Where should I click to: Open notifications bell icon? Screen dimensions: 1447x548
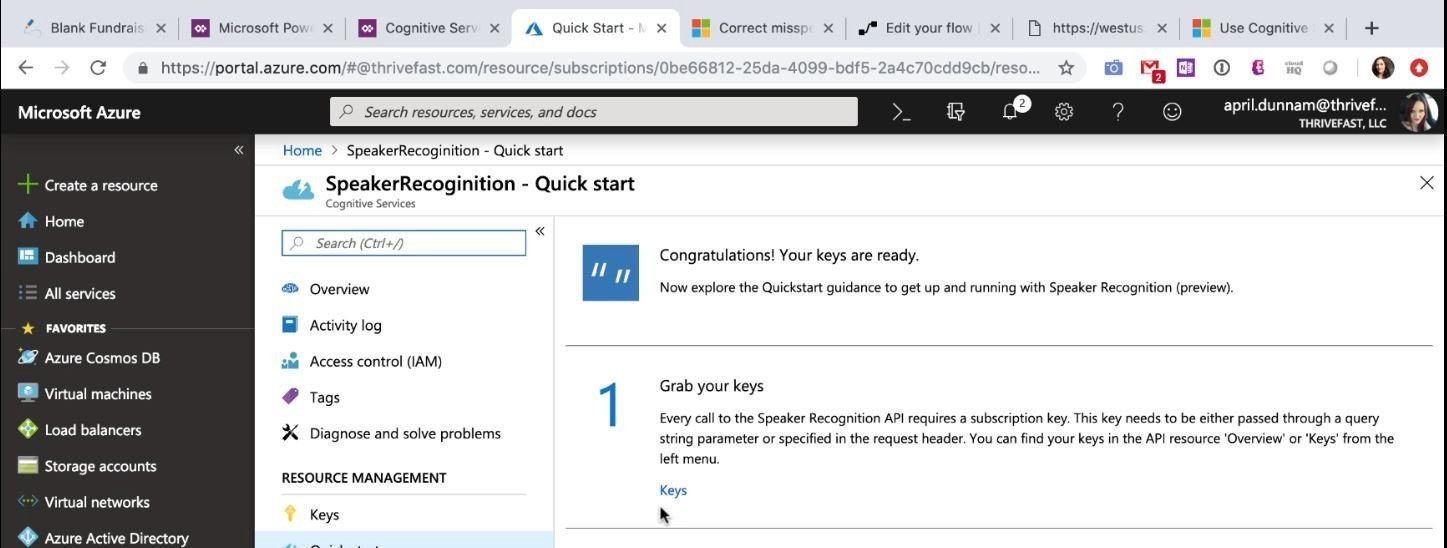pos(1011,111)
